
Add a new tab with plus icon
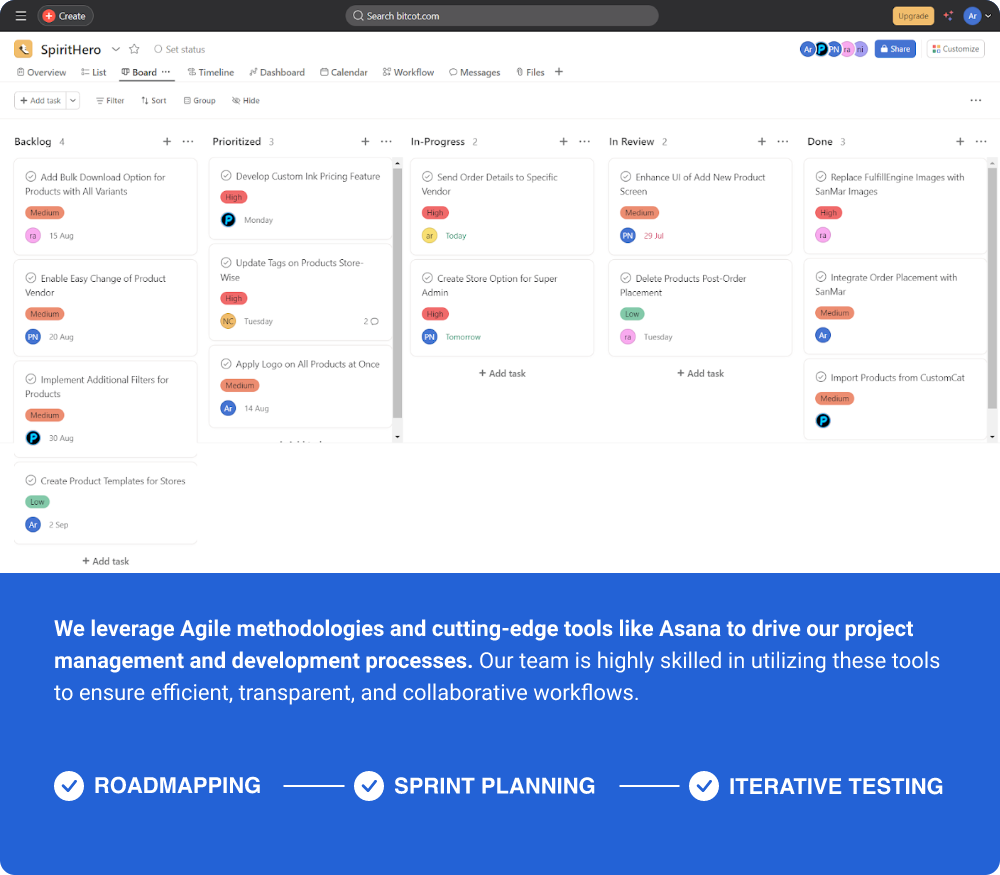pos(559,72)
